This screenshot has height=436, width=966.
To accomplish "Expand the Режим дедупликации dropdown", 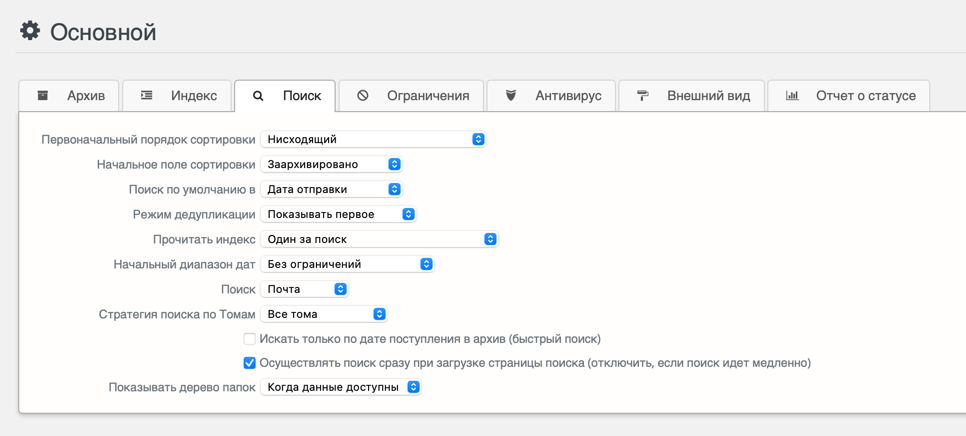I will click(x=338, y=214).
